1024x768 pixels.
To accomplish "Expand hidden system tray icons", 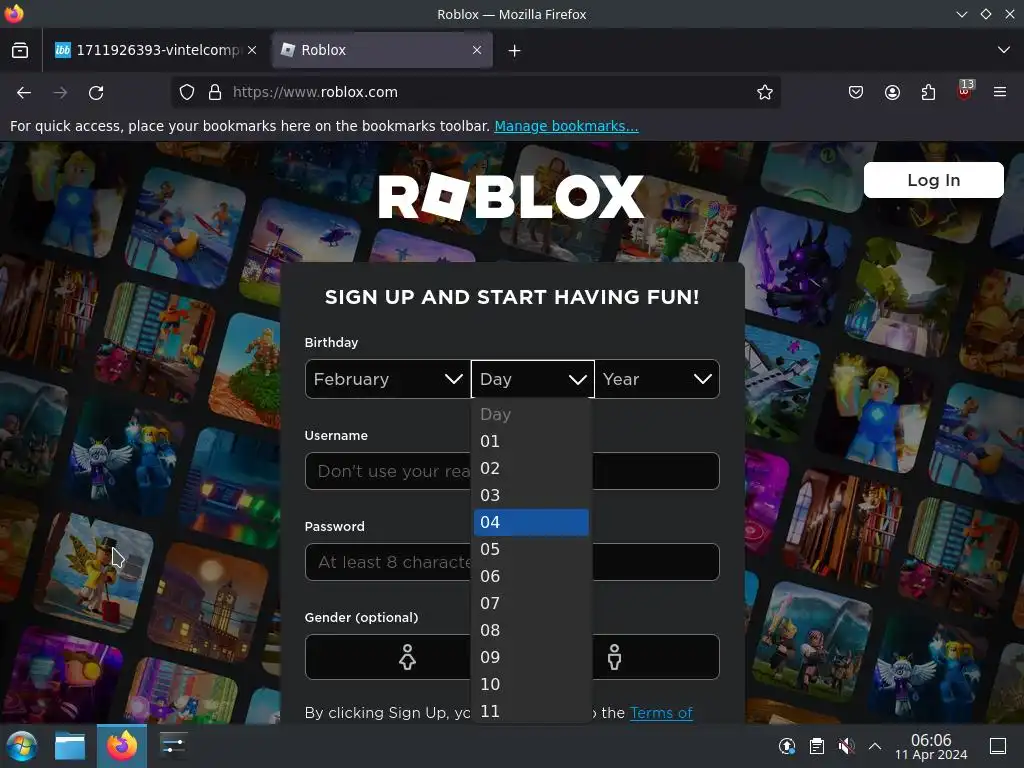I will (875, 746).
